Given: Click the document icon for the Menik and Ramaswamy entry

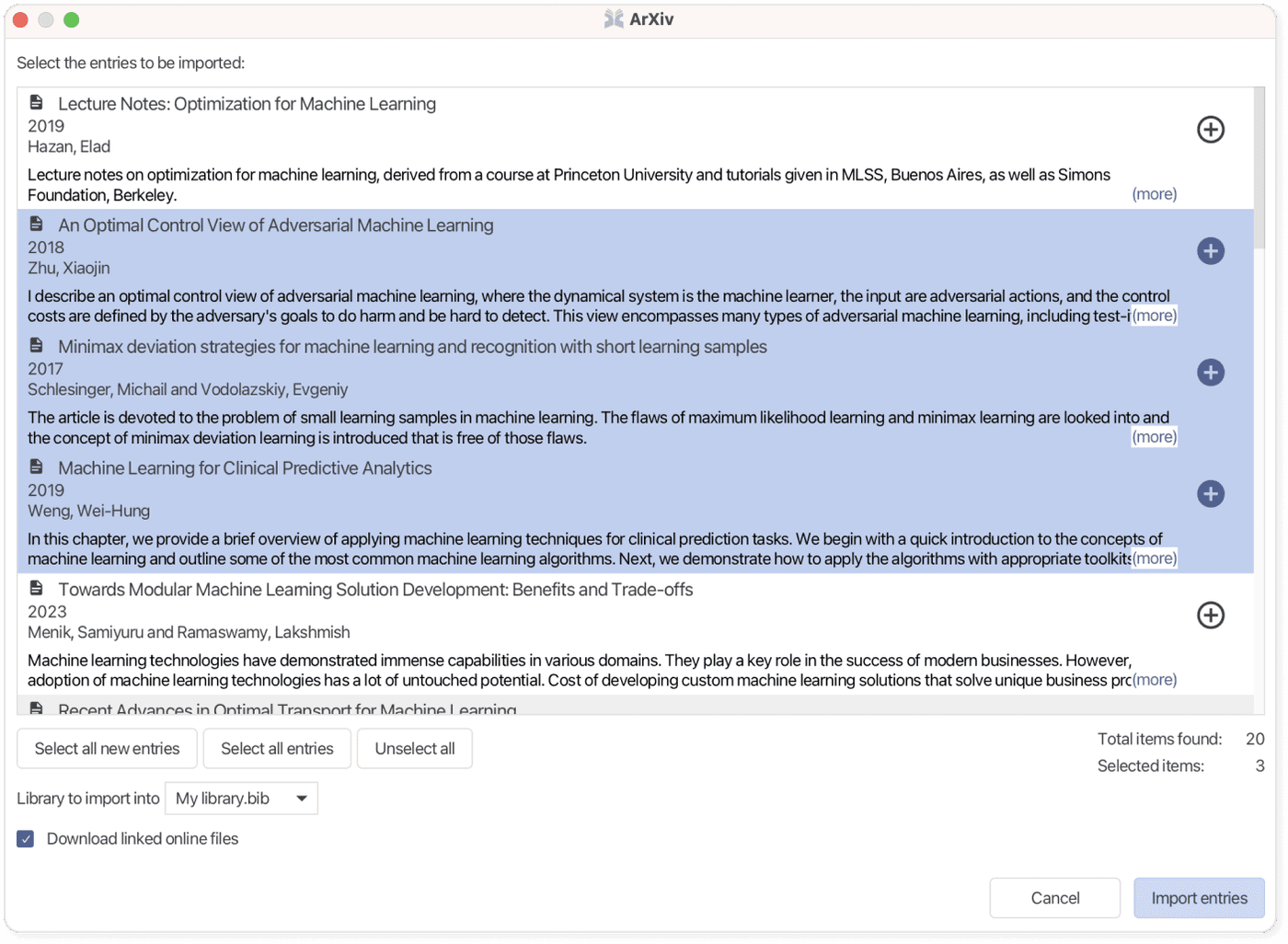Looking at the screenshot, I should click(36, 588).
